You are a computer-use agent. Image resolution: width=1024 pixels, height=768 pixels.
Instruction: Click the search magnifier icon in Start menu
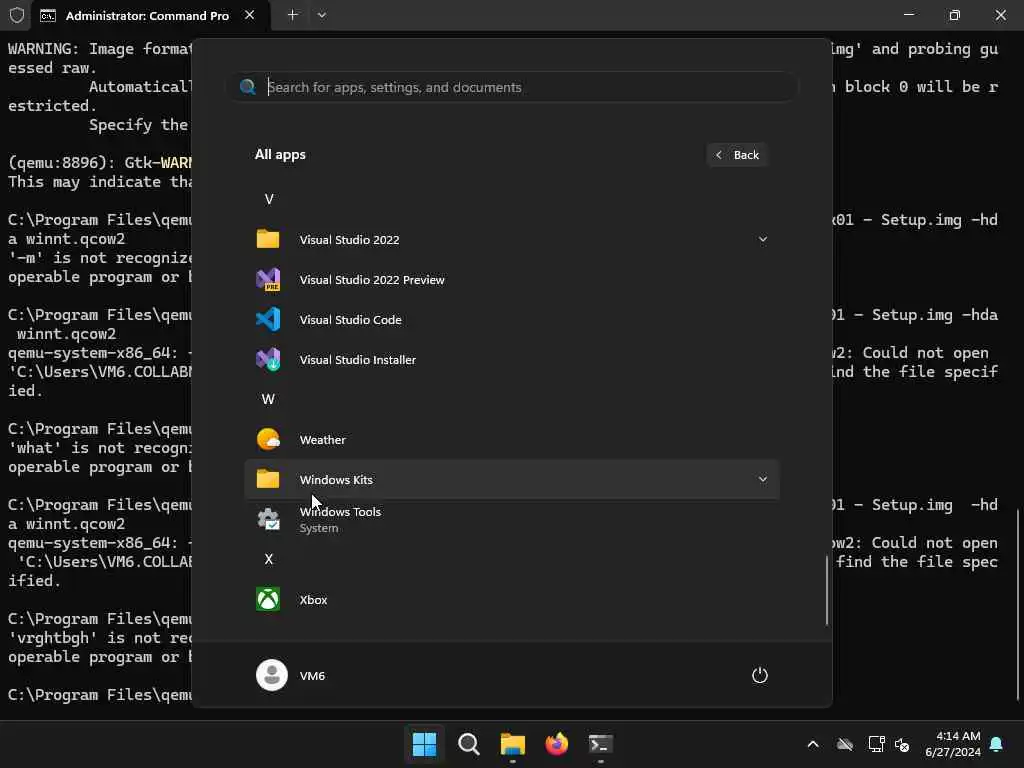click(x=248, y=87)
